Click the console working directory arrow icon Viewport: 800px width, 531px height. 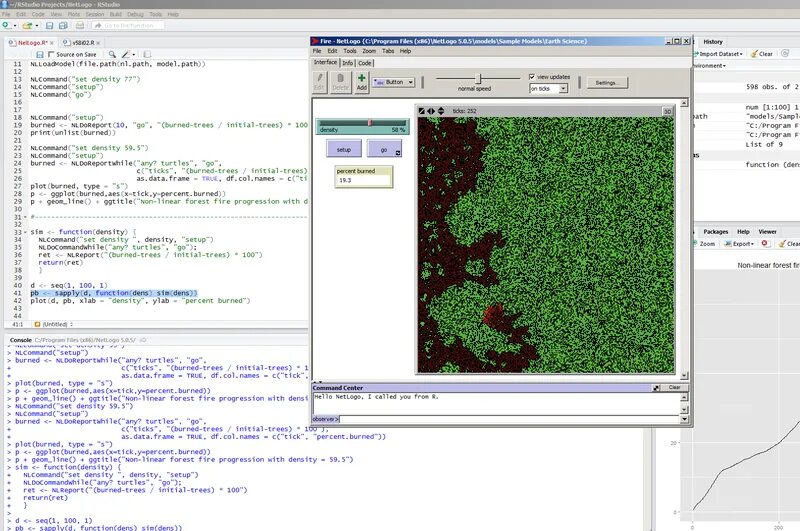tap(143, 340)
